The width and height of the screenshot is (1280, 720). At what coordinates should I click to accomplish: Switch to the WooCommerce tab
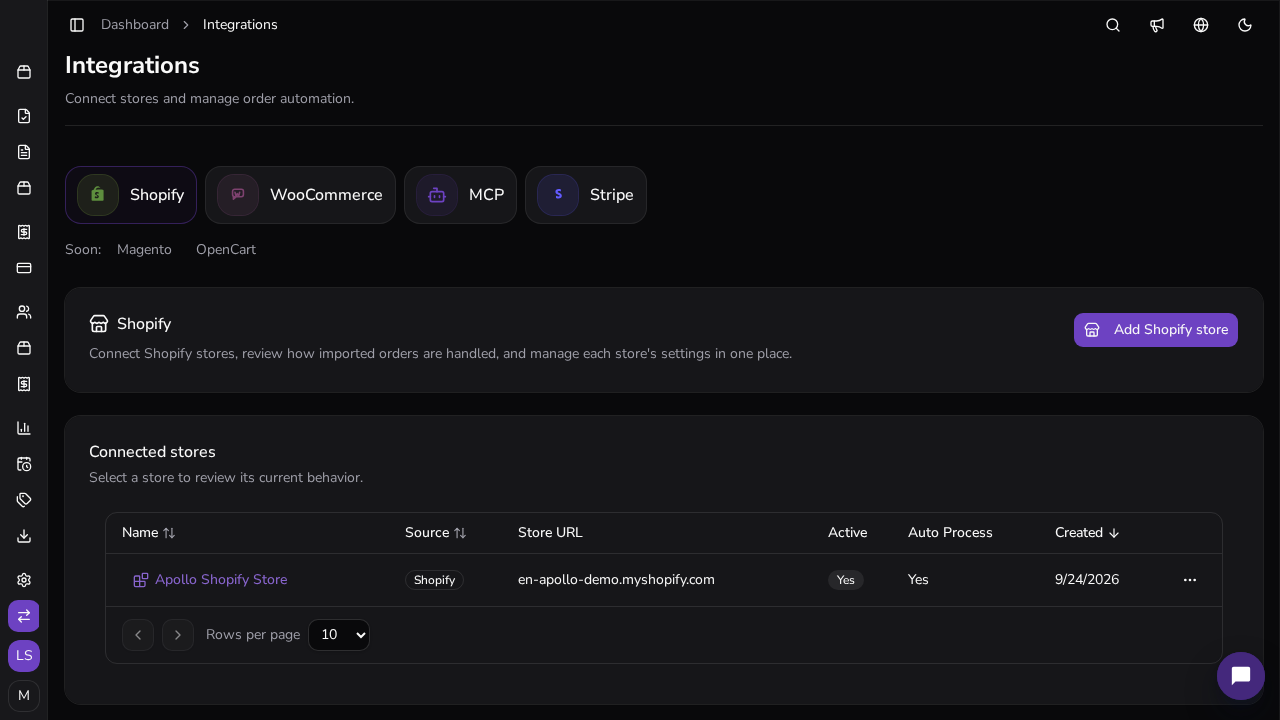tap(300, 195)
